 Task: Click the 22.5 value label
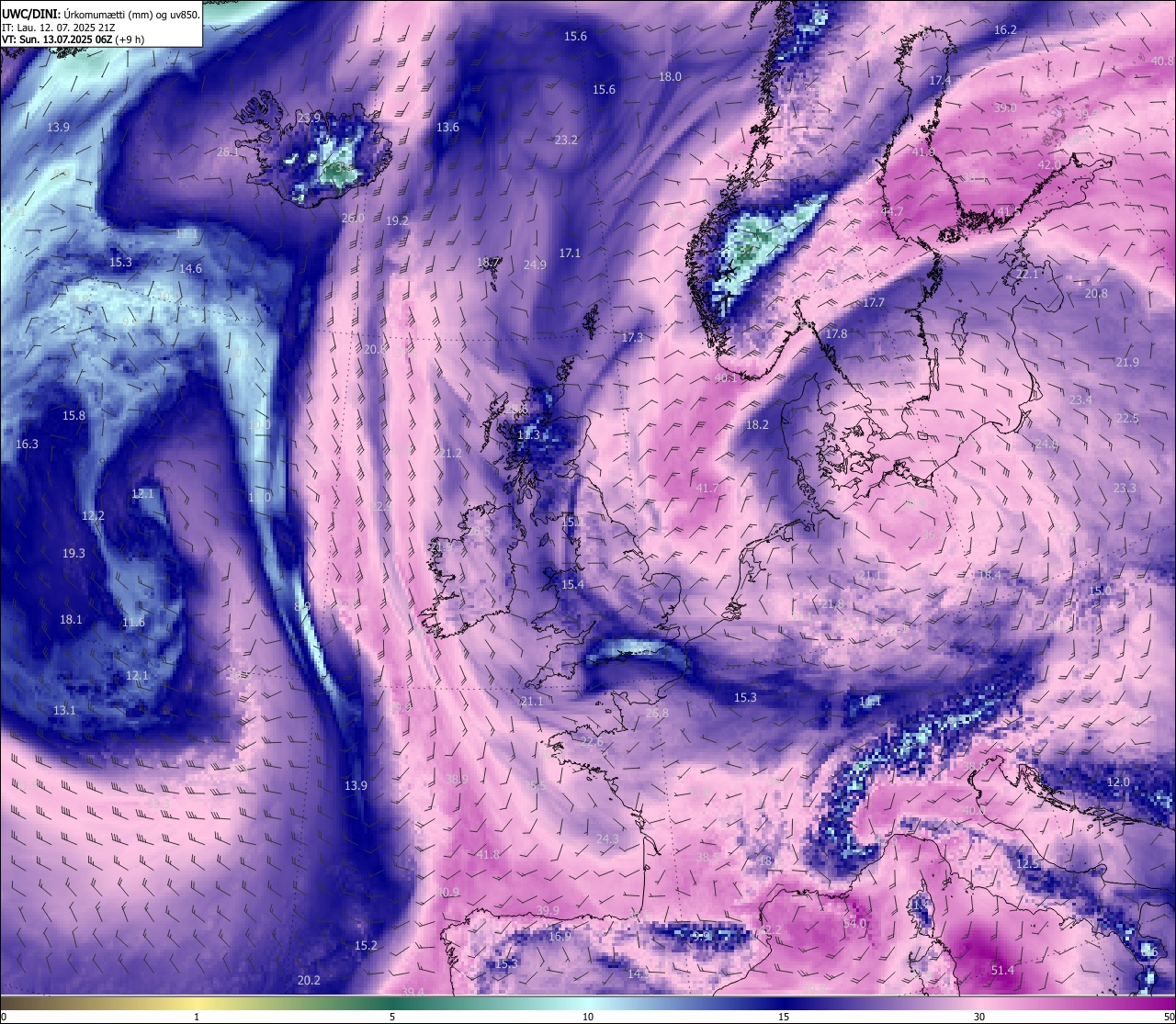point(1127,419)
